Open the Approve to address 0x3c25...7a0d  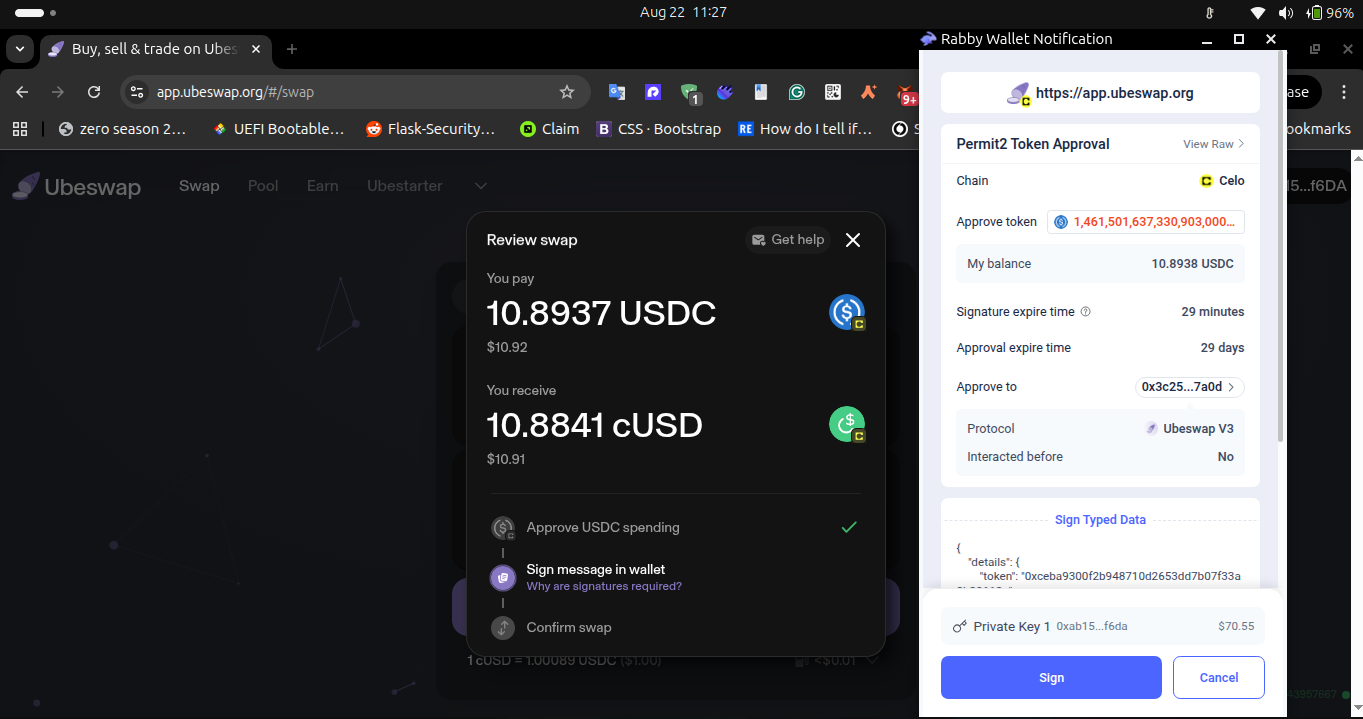click(1190, 387)
